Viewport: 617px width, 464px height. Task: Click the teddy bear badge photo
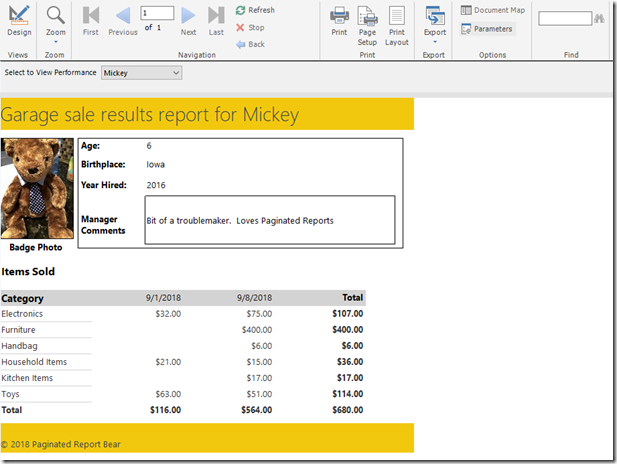coord(36,188)
